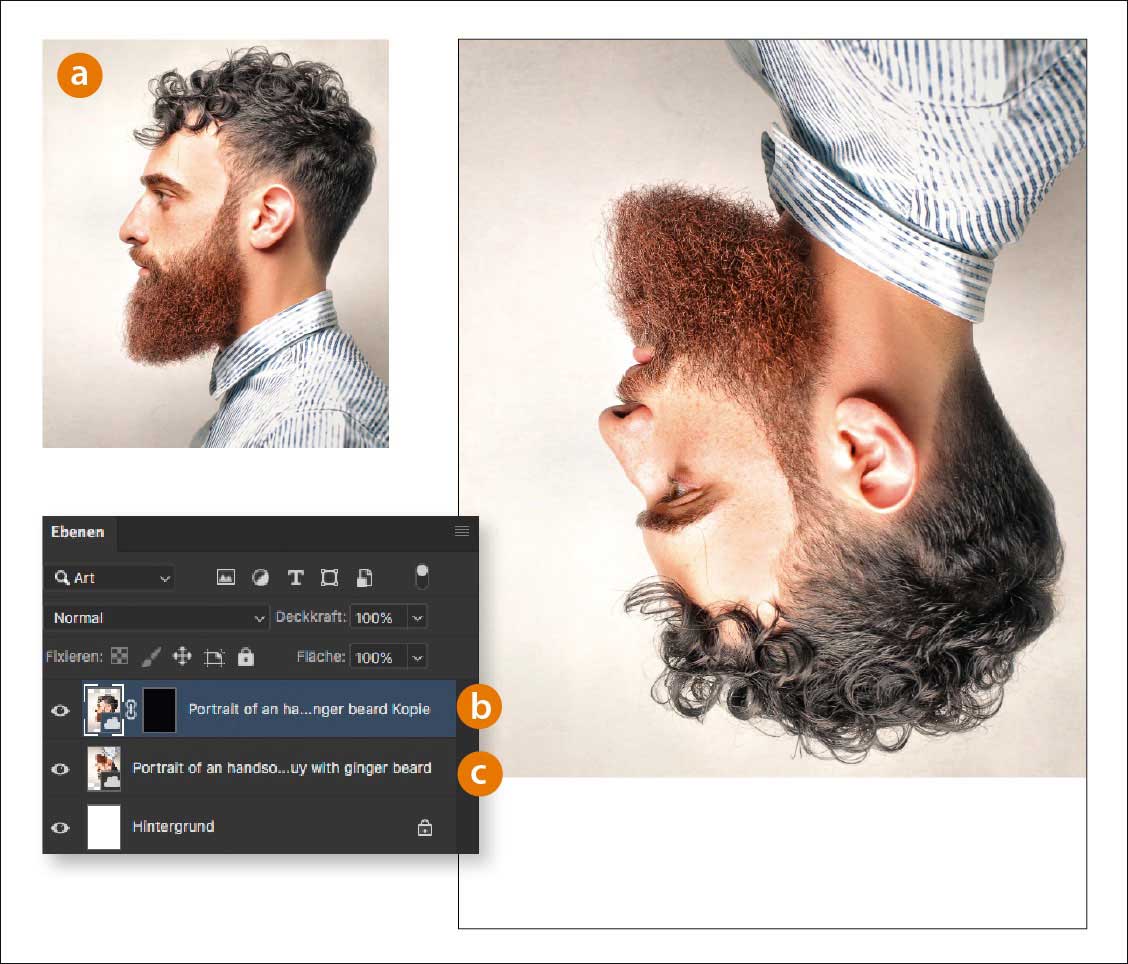Switch to the Ebenen tab

tap(78, 532)
